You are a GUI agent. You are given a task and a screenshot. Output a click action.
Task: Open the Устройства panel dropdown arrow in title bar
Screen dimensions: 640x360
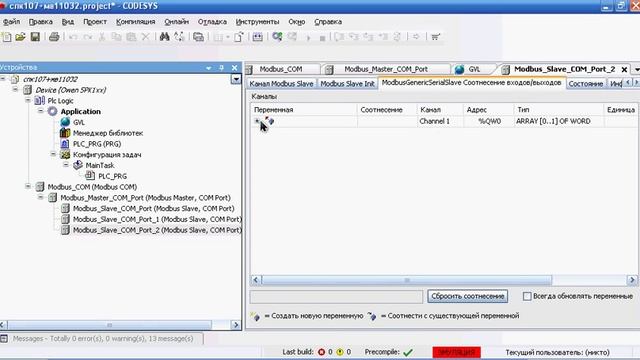[x=209, y=68]
